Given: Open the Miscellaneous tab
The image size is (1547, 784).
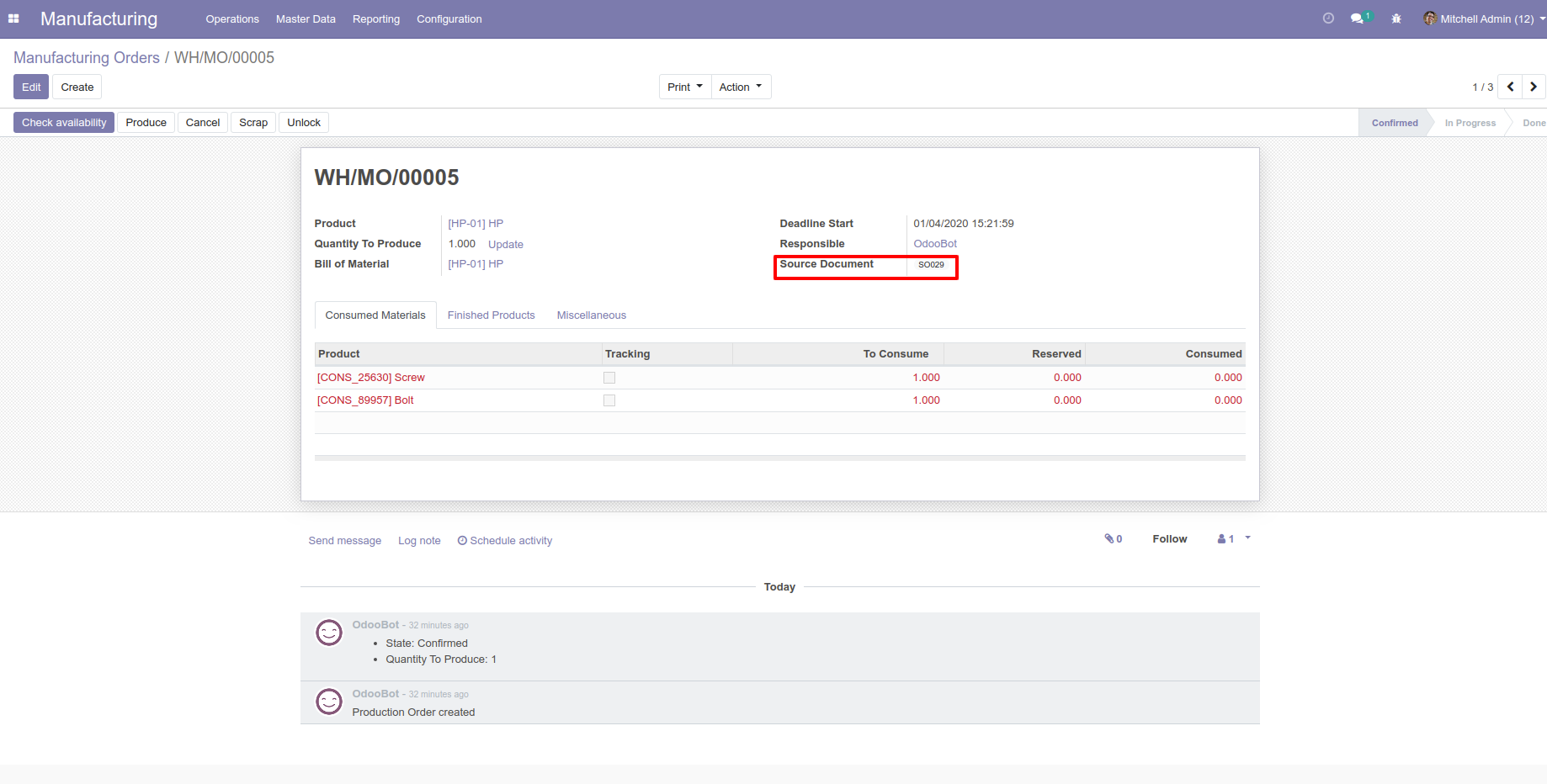Looking at the screenshot, I should [x=591, y=315].
